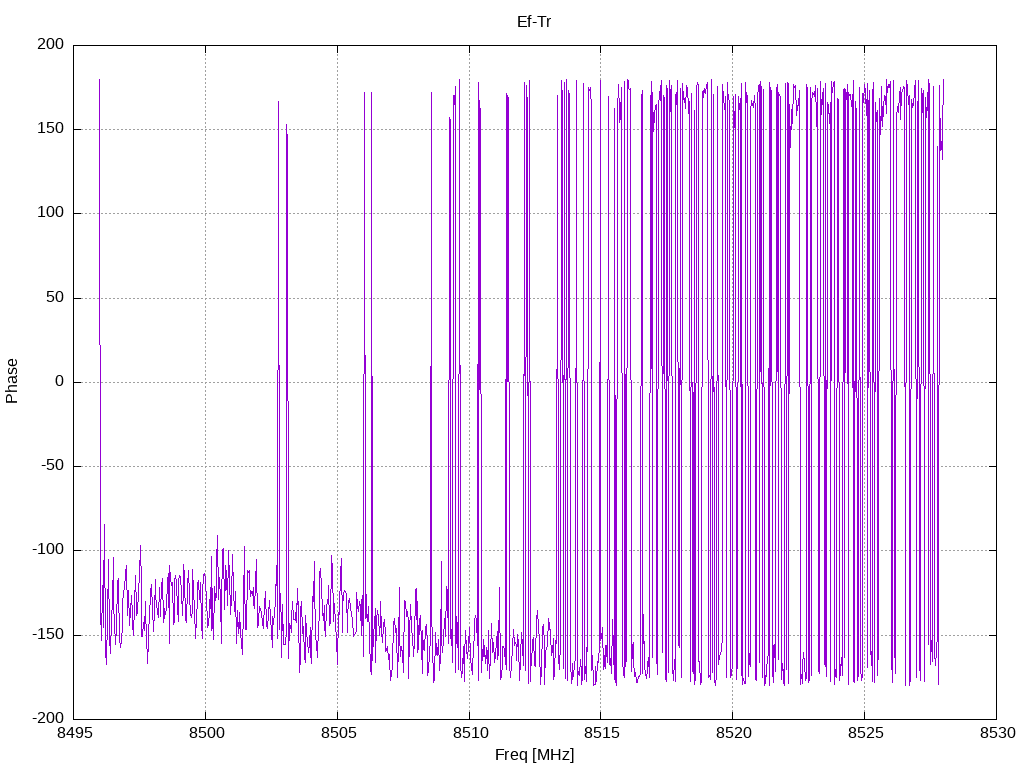Viewport: 1024px width, 768px height.
Task: Click the y-axis tick label -200
Action: coord(48,718)
